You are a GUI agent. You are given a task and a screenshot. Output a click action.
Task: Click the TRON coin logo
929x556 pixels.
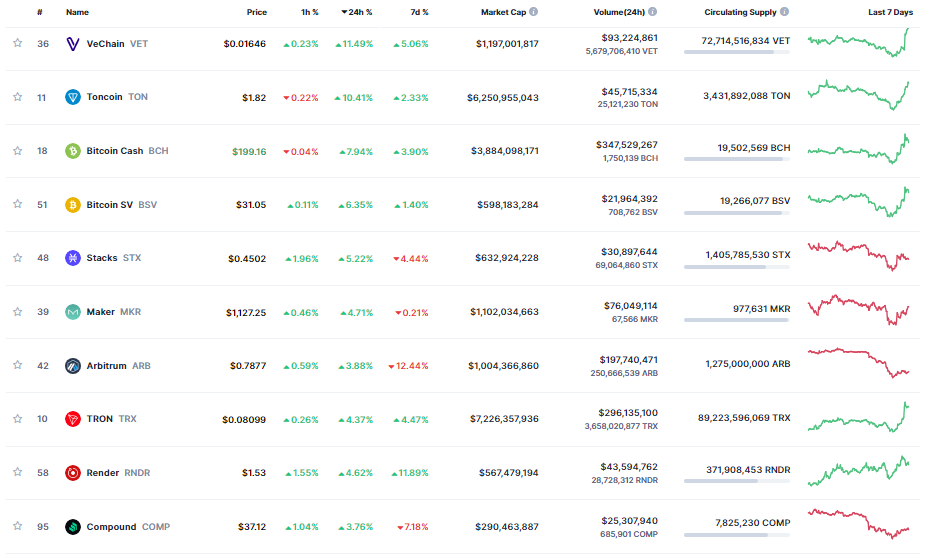[73, 419]
